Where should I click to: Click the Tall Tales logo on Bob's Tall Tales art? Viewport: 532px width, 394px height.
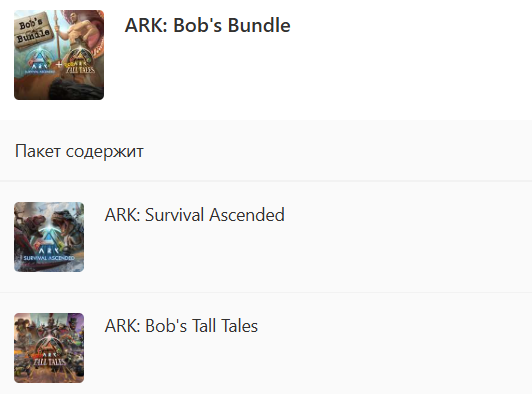(49, 356)
